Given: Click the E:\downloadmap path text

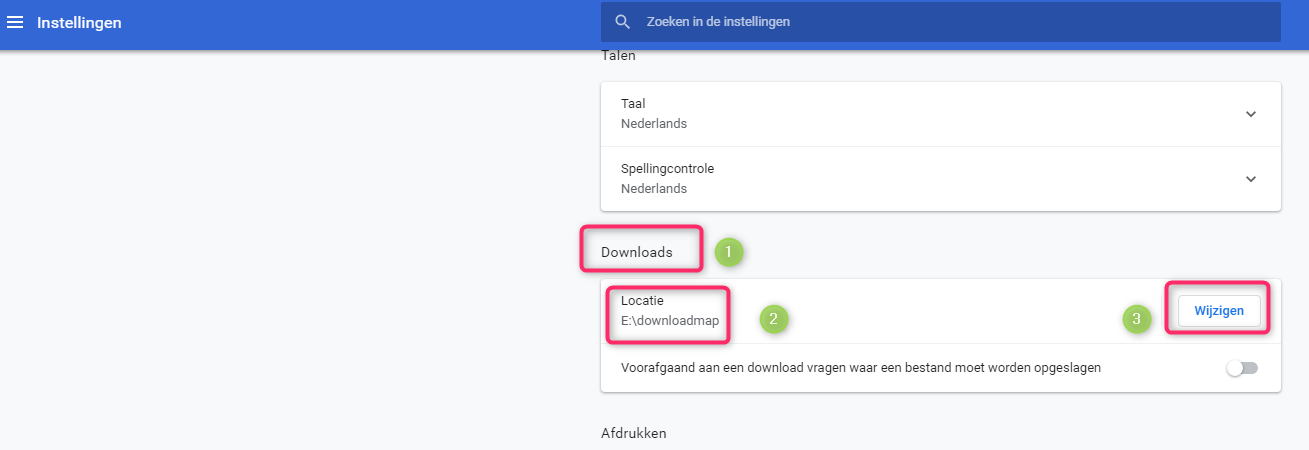Looking at the screenshot, I should [669, 321].
